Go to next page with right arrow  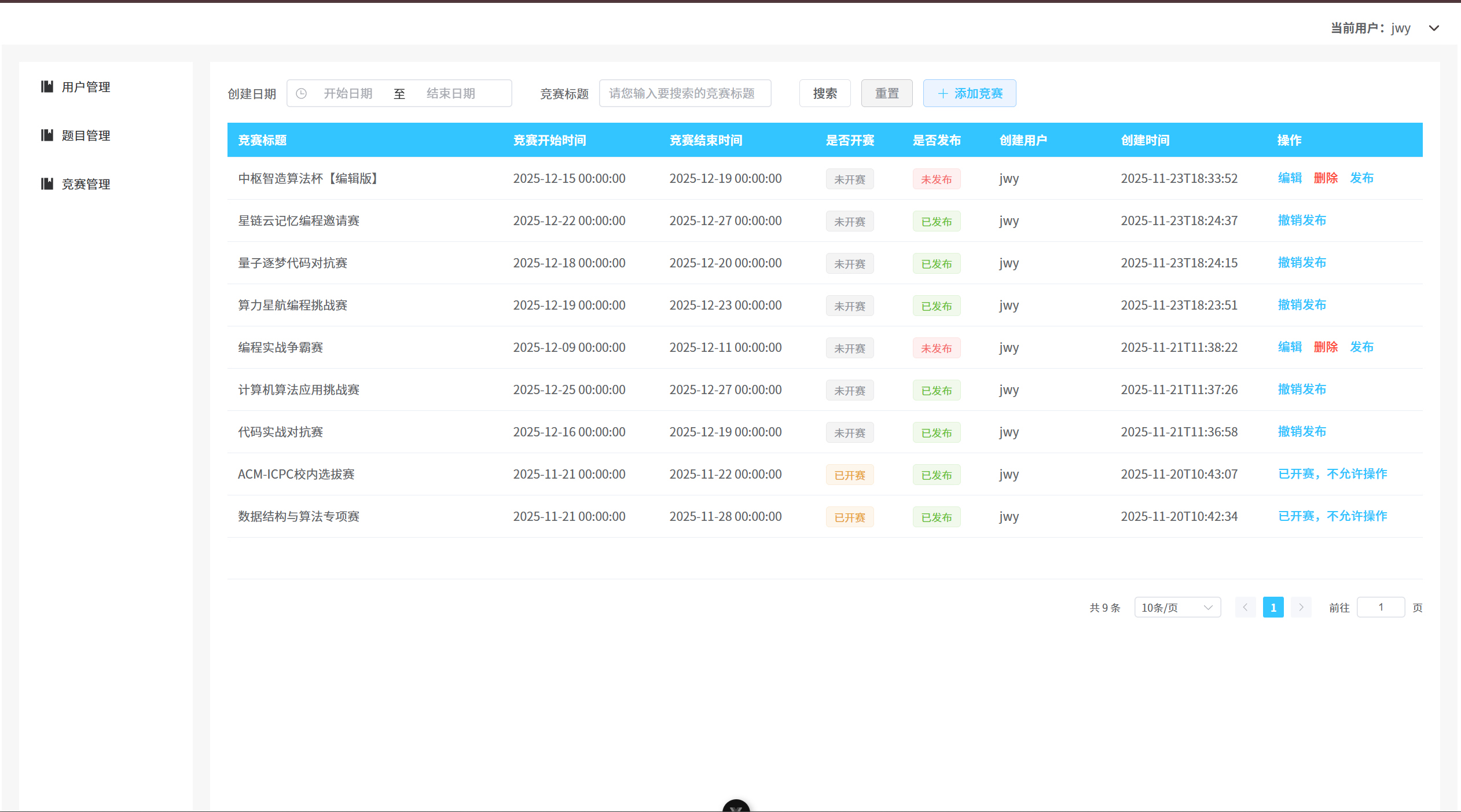[1301, 607]
